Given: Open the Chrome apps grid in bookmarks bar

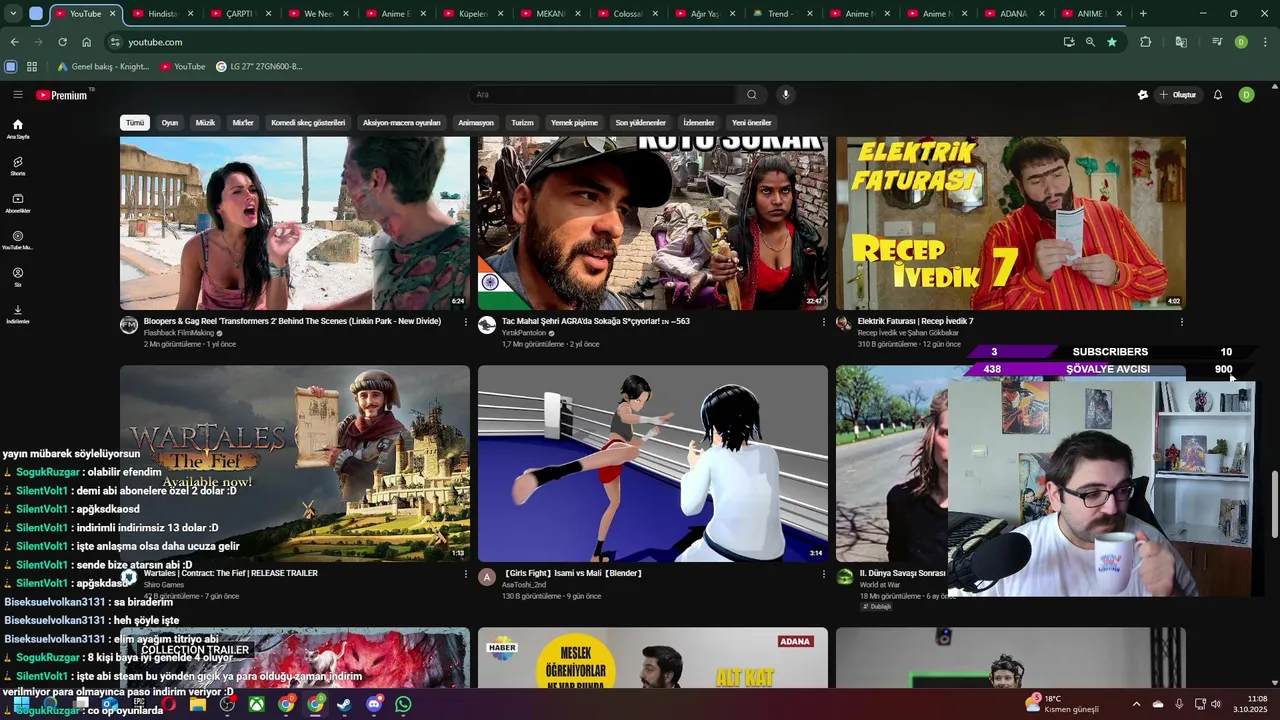Looking at the screenshot, I should click(32, 66).
